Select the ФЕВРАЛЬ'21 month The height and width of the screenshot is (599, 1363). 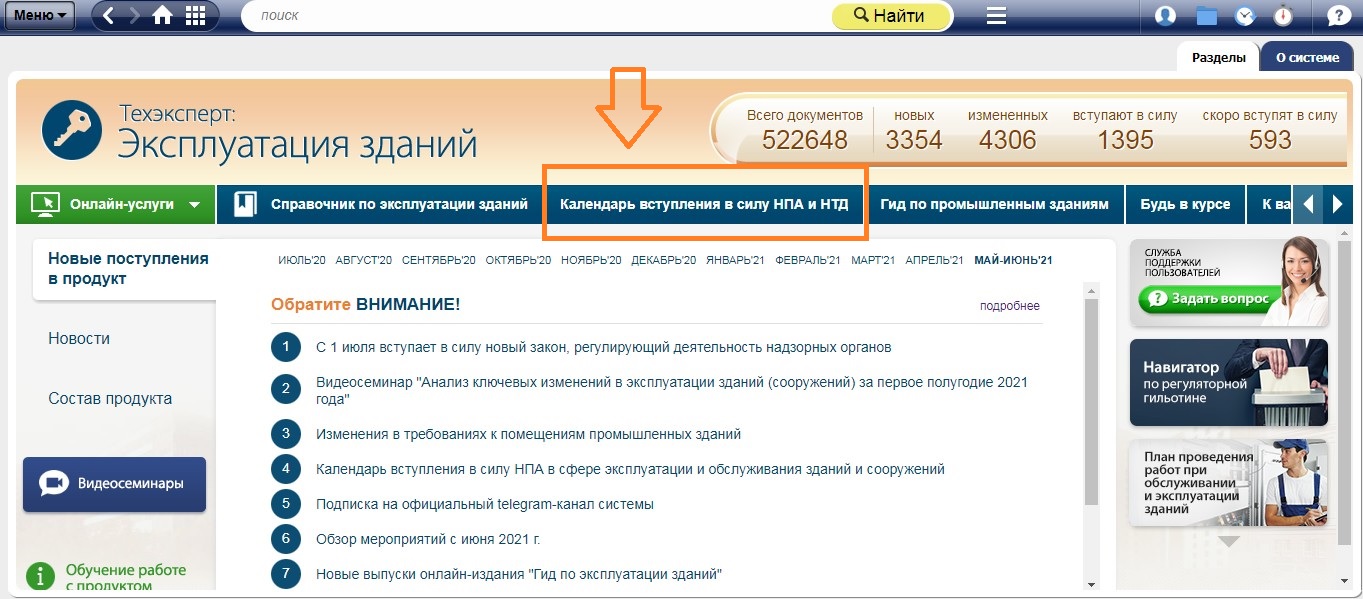coord(808,261)
